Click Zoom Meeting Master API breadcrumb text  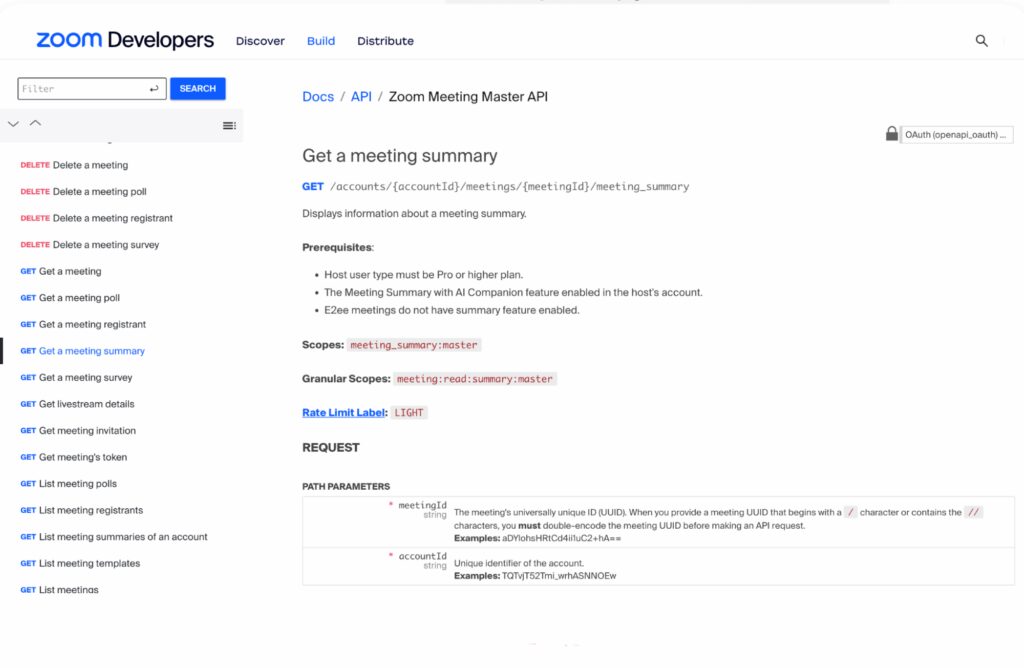pyautogui.click(x=468, y=97)
